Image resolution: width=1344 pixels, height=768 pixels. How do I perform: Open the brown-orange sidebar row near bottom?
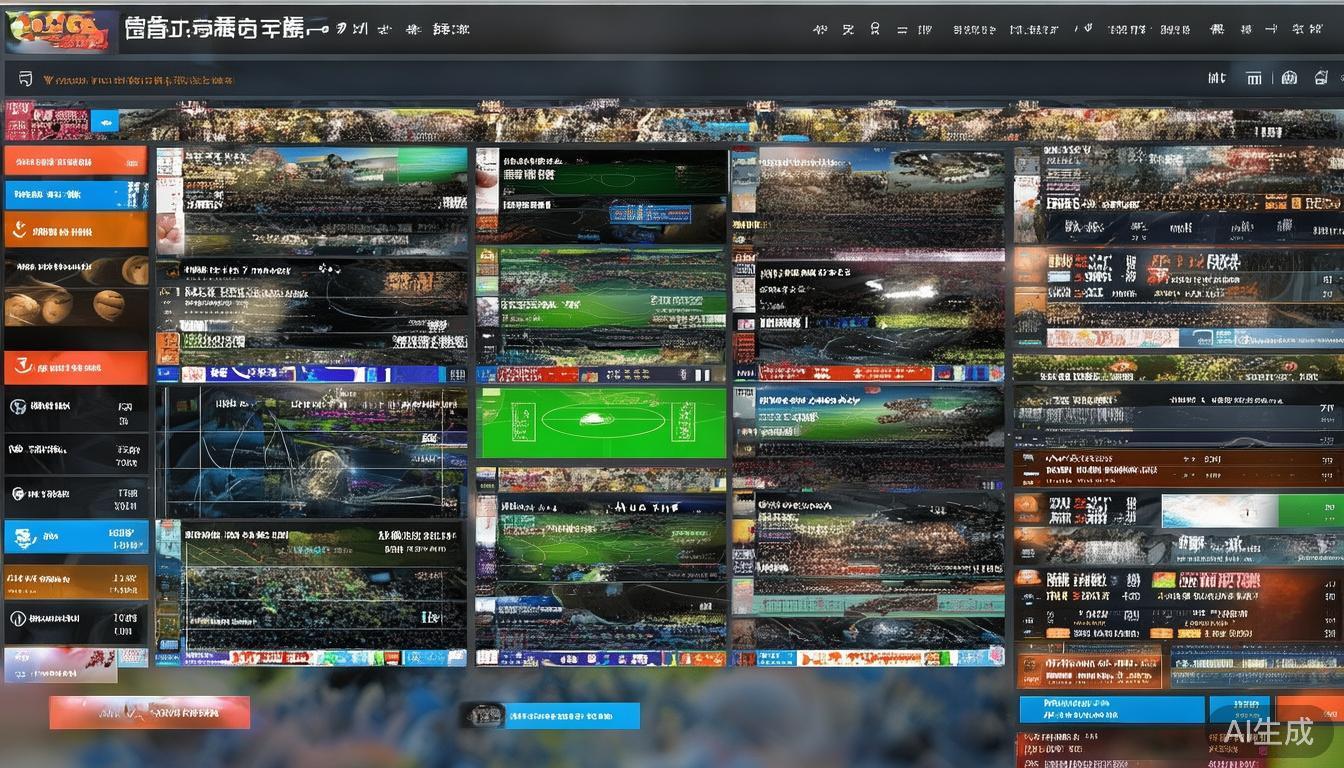click(x=76, y=581)
